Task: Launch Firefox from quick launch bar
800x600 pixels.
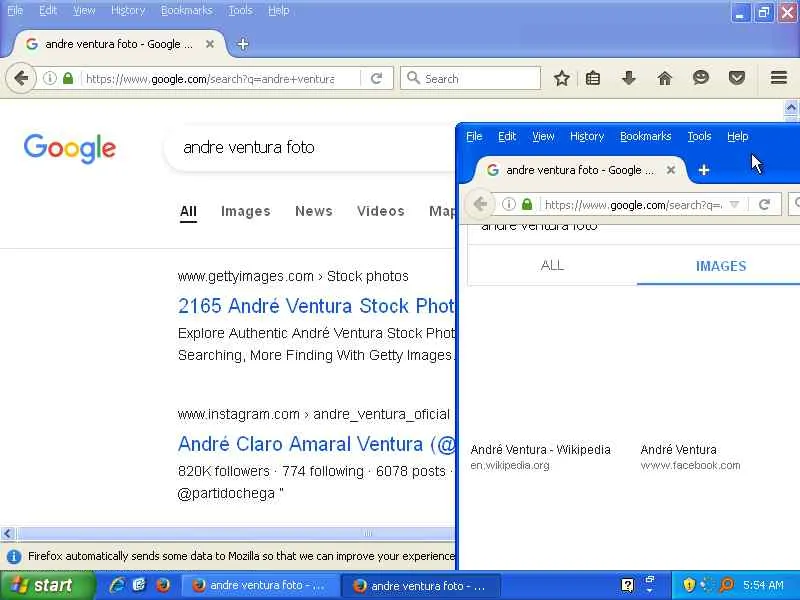Action: [x=163, y=585]
